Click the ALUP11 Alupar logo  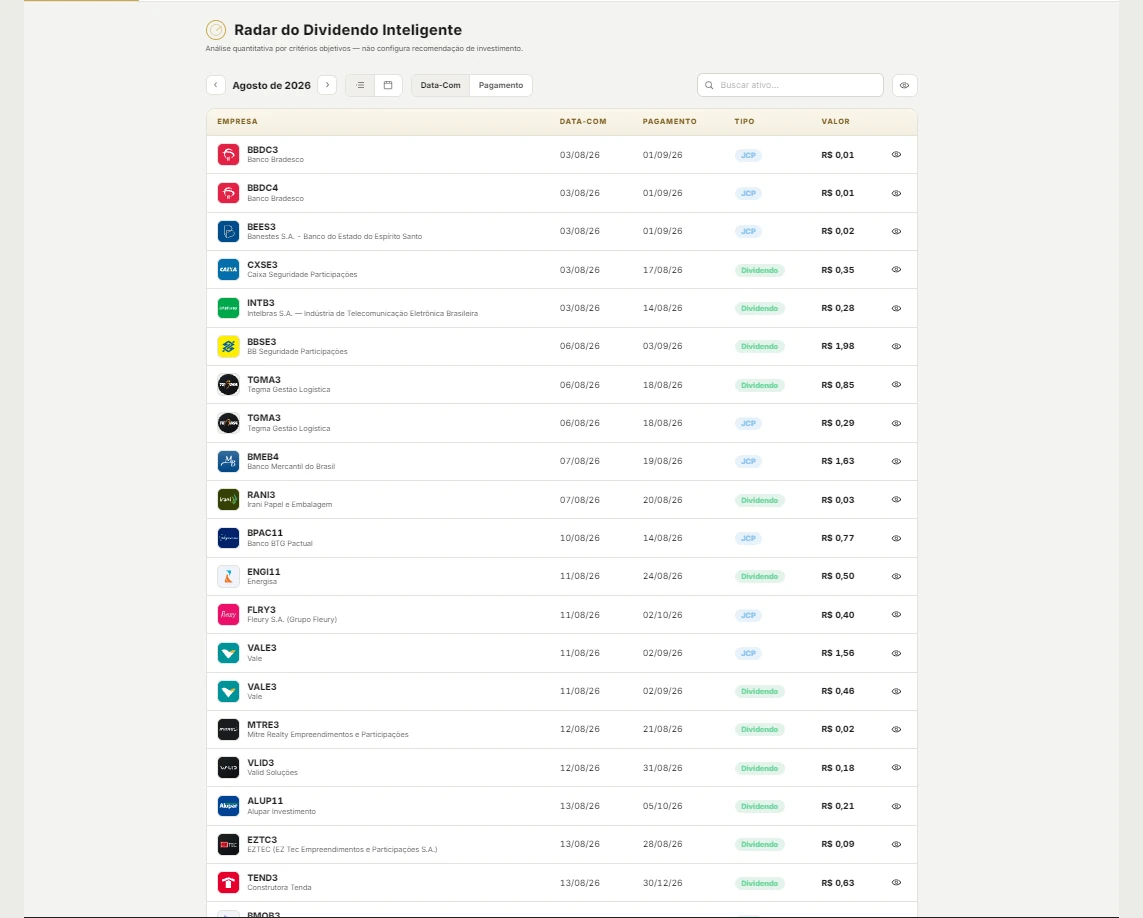click(228, 806)
